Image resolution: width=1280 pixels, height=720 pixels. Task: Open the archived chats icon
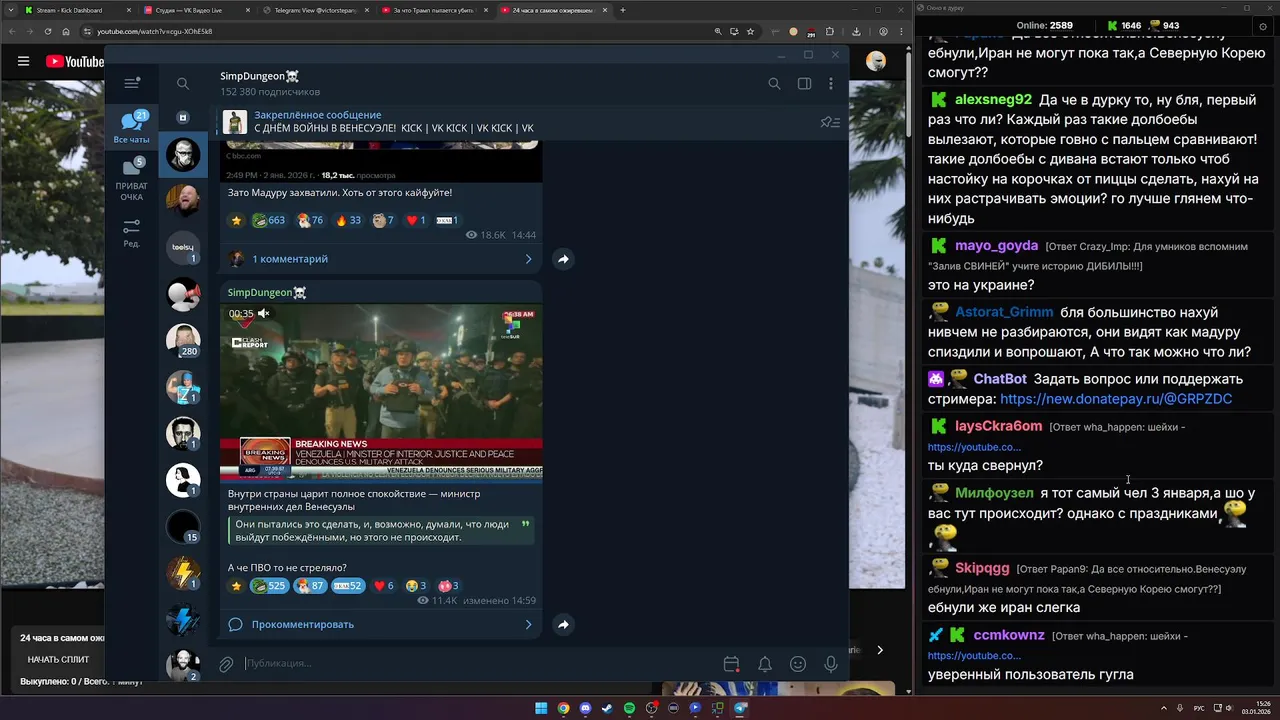coord(182,117)
